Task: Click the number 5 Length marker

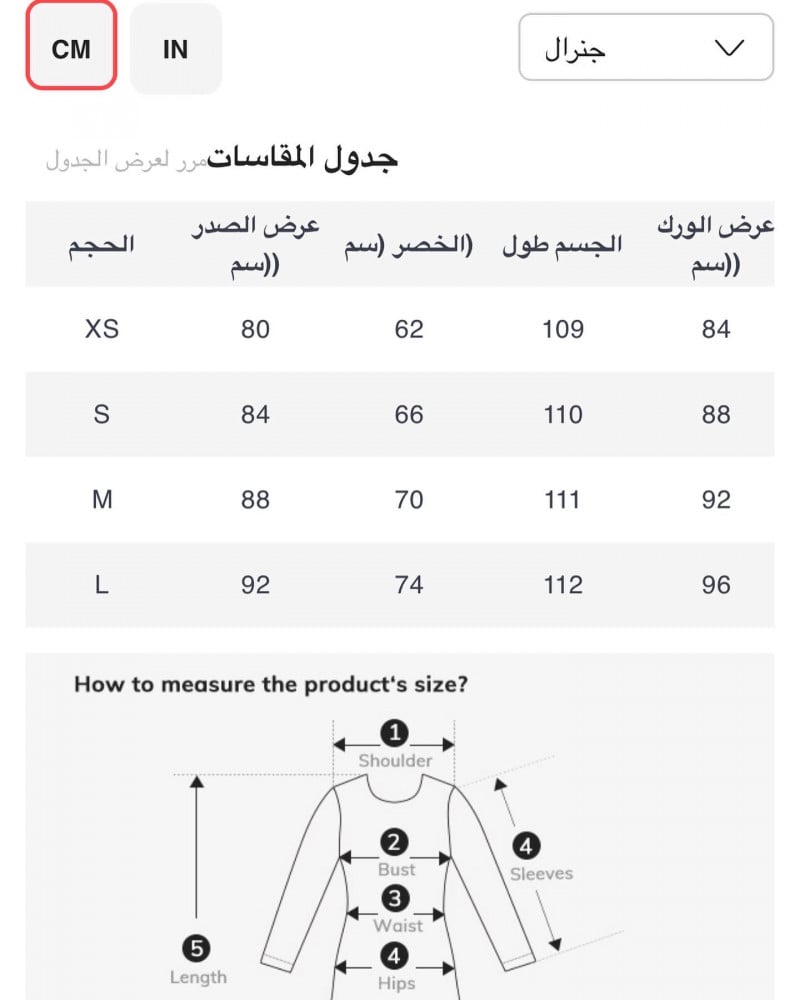Action: point(197,948)
